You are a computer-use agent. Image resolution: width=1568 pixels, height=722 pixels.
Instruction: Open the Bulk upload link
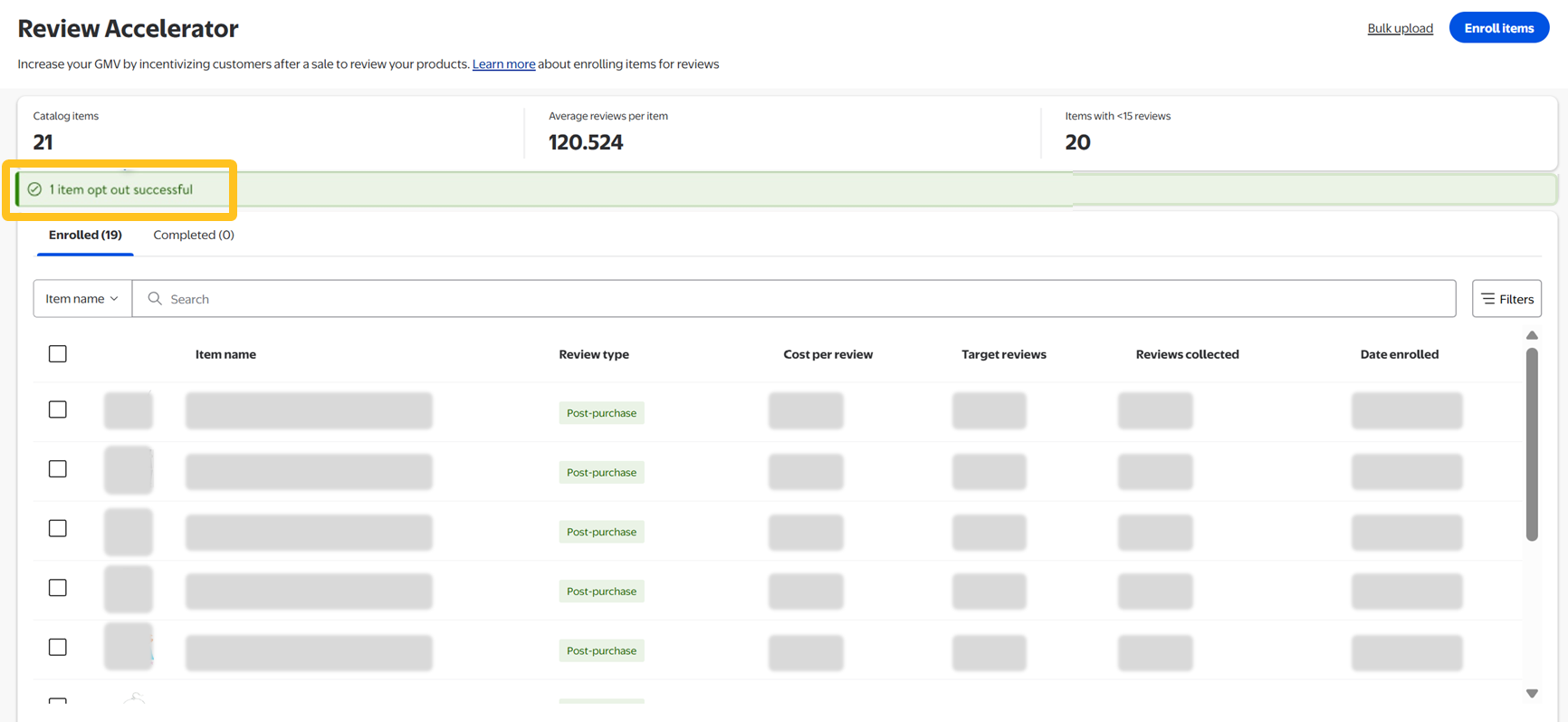(x=1400, y=28)
